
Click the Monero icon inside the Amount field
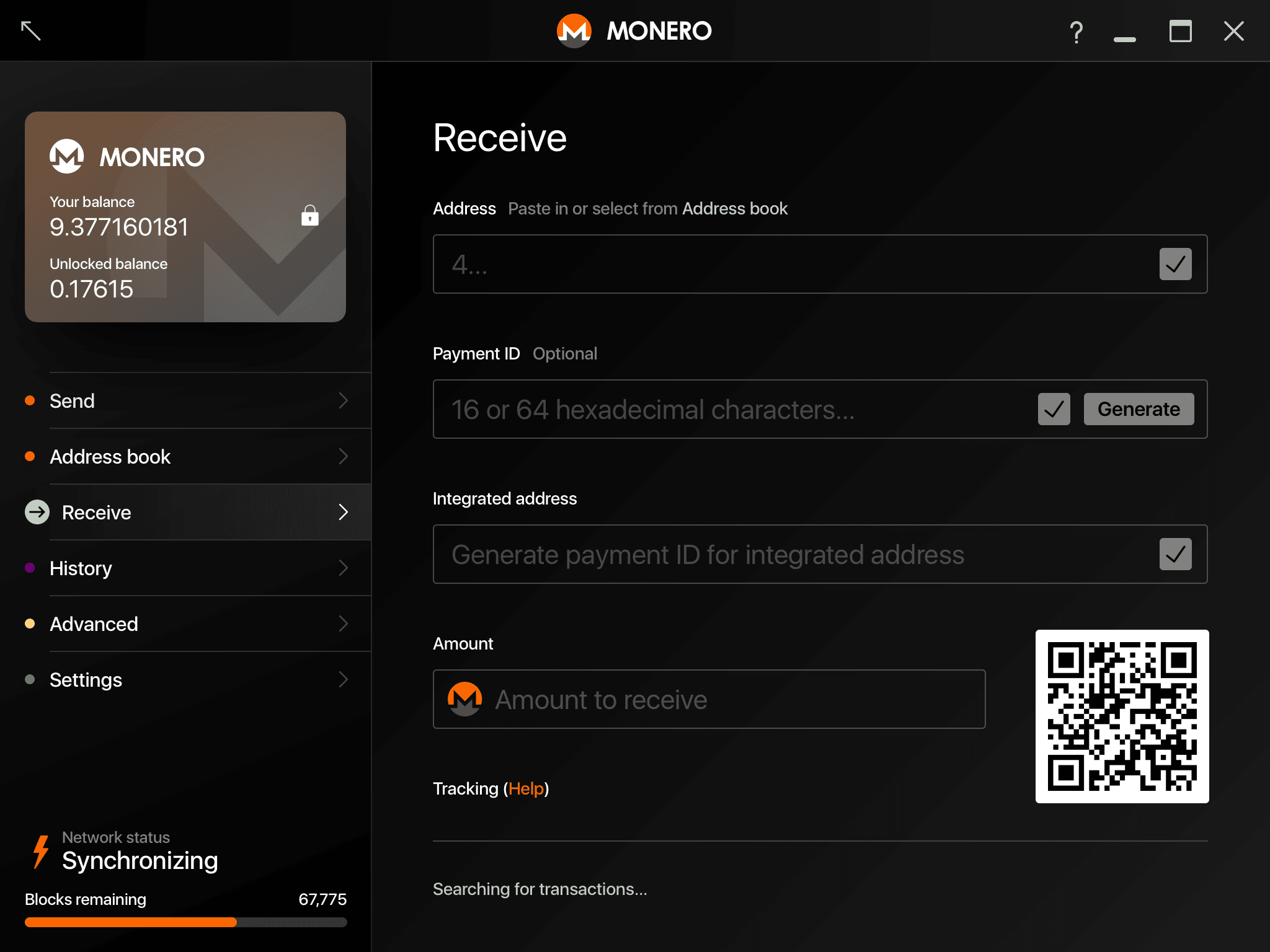(464, 699)
